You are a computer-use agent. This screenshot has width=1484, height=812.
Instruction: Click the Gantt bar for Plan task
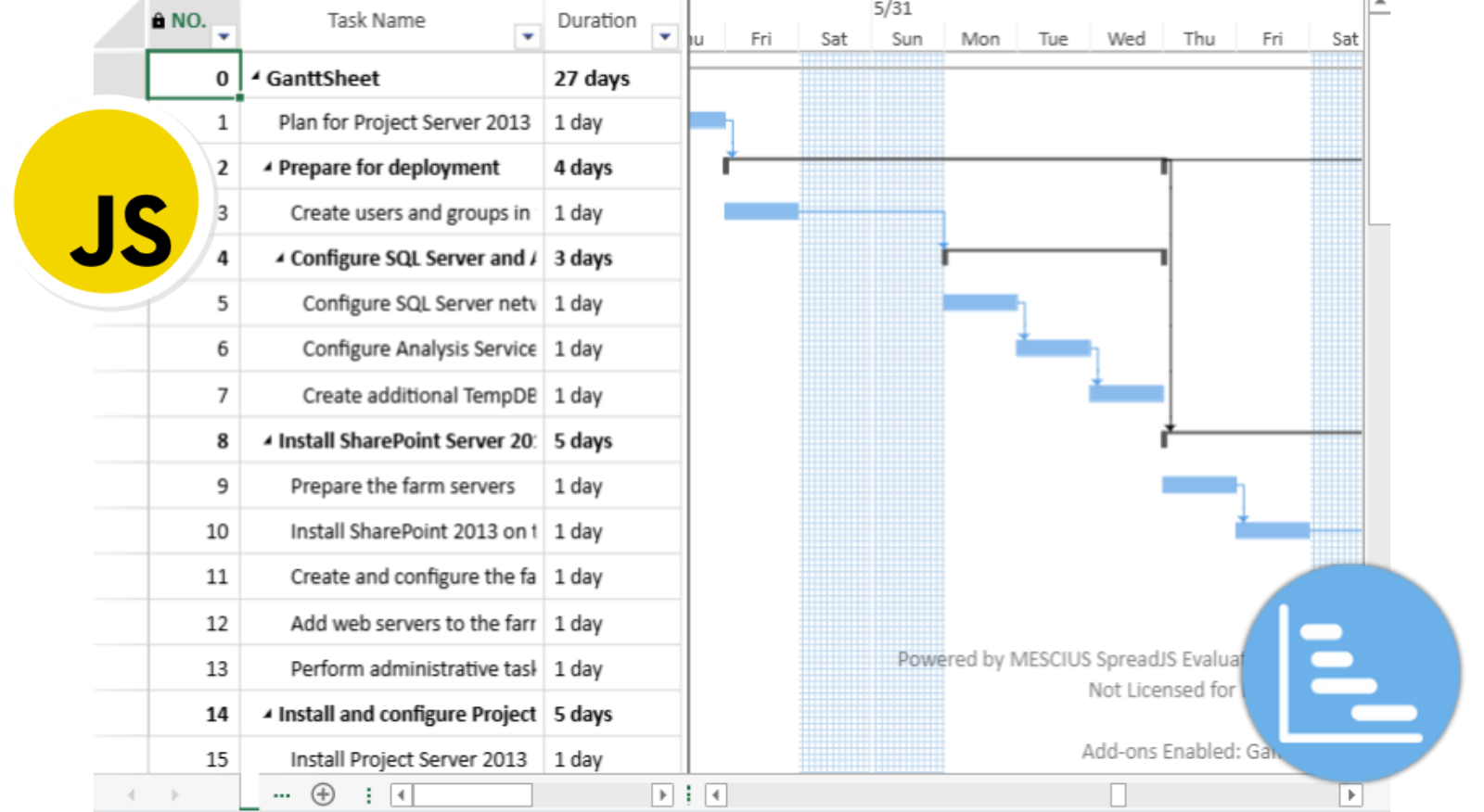pos(708,120)
